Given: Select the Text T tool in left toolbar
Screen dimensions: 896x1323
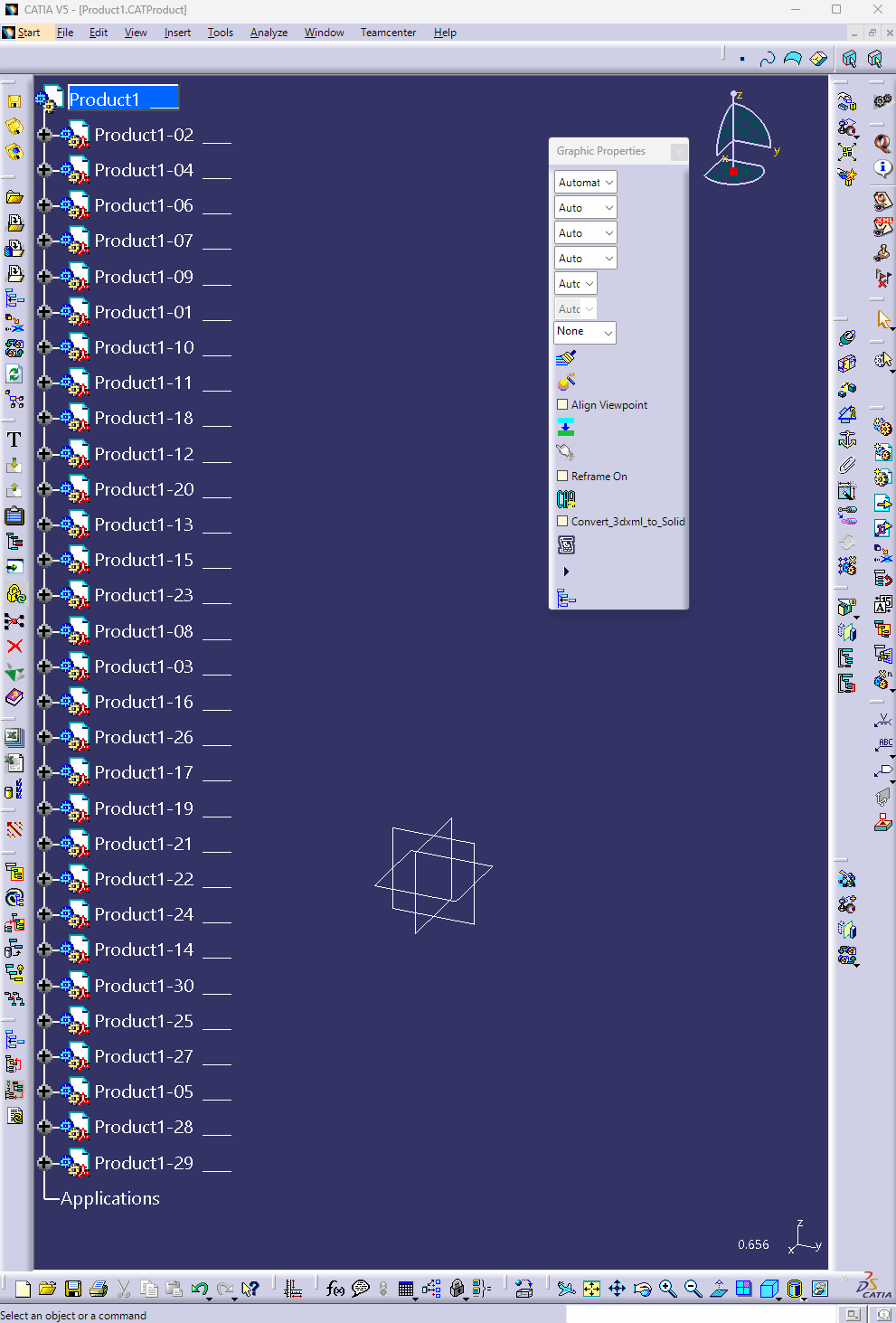Looking at the screenshot, I should pyautogui.click(x=14, y=439).
